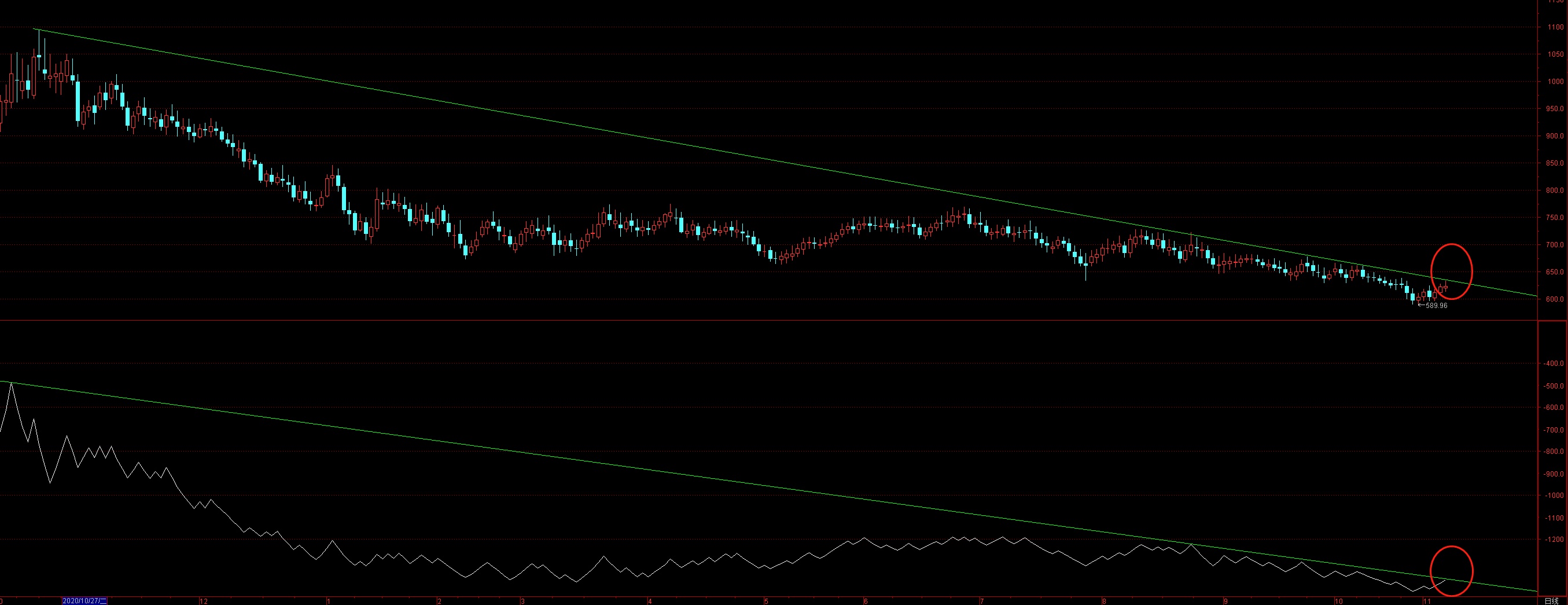Screen dimensions: 1568x605
Task: Select the highlighted date label 2020/10/27
Action: click(x=84, y=601)
